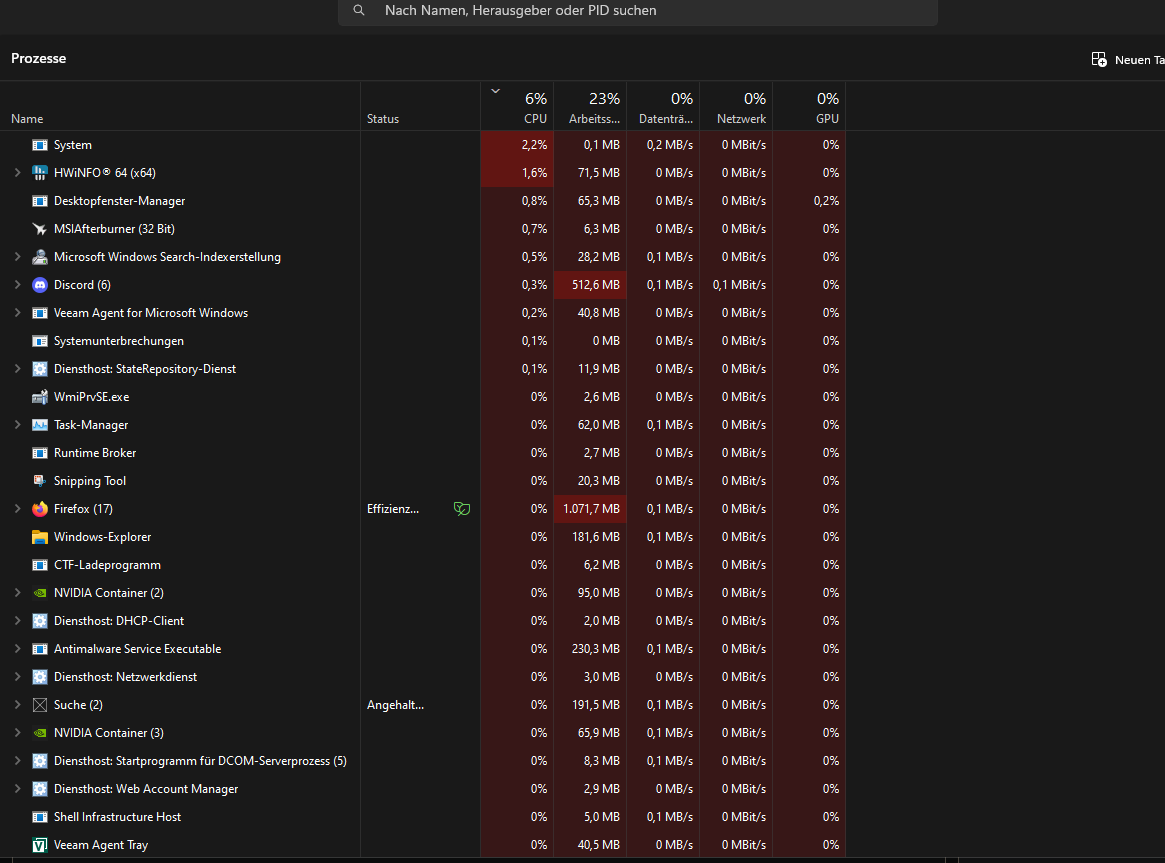Click the green efficiency leaf icon for Firefox
The width and height of the screenshot is (1165, 863).
[x=461, y=509]
